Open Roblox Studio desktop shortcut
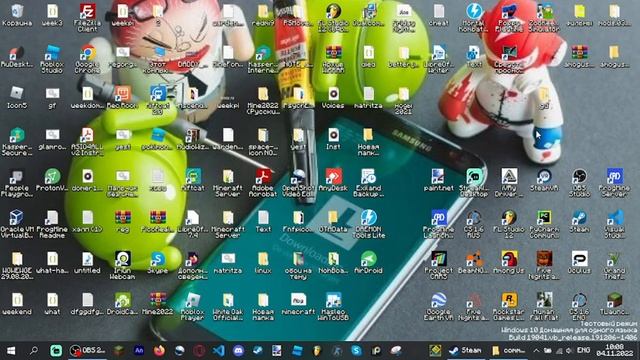Viewport: 640px width, 360px height. click(x=52, y=59)
